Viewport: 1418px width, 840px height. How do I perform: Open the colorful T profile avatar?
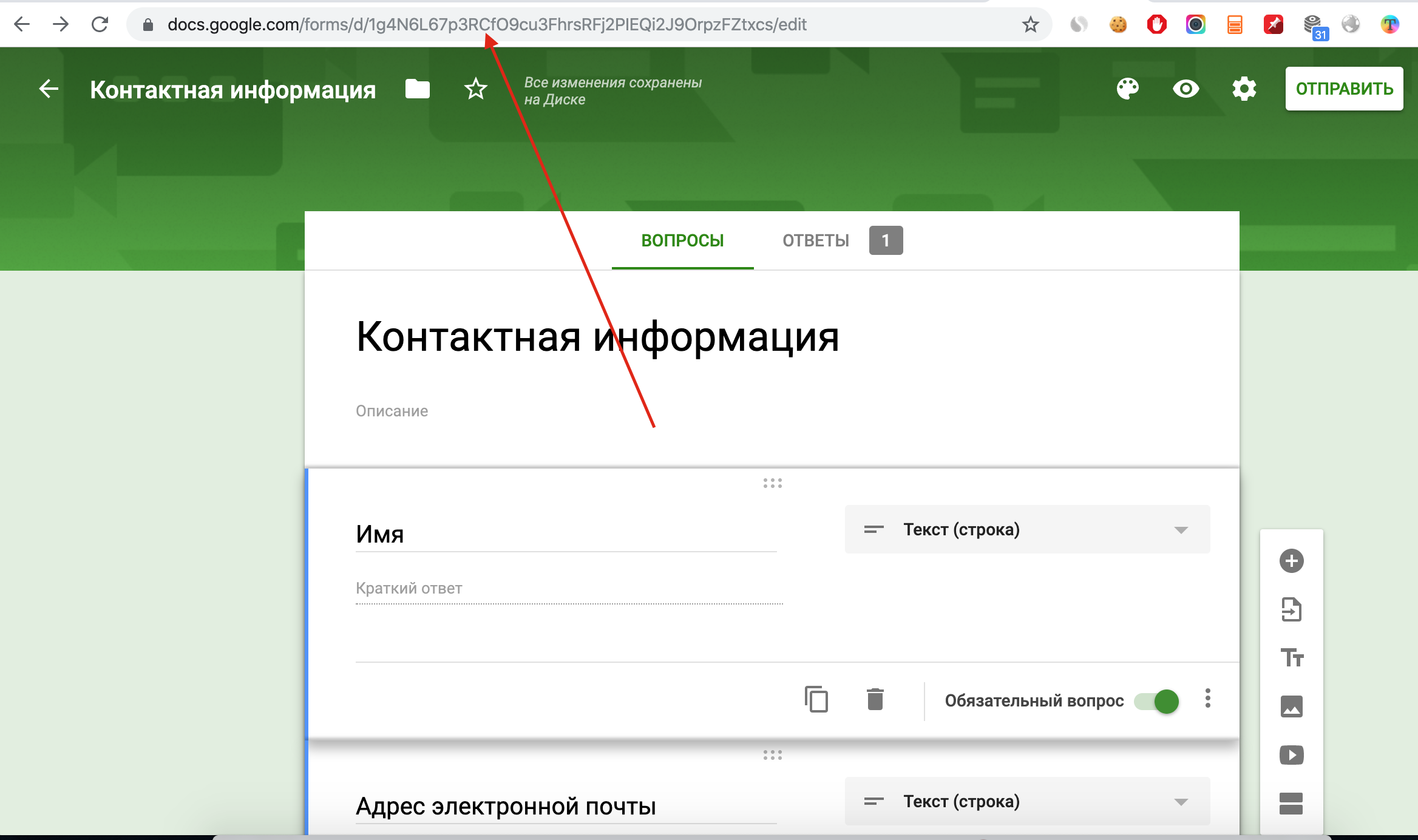click(1389, 24)
